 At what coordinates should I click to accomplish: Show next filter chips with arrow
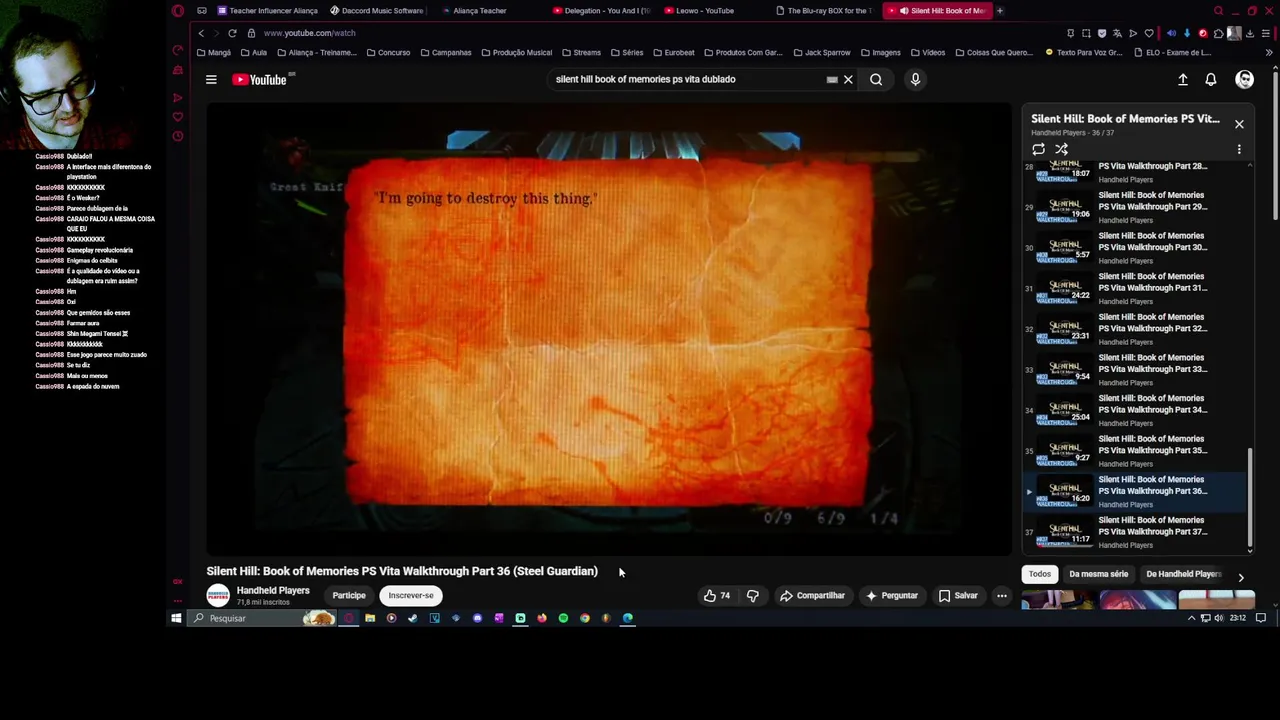point(1241,577)
